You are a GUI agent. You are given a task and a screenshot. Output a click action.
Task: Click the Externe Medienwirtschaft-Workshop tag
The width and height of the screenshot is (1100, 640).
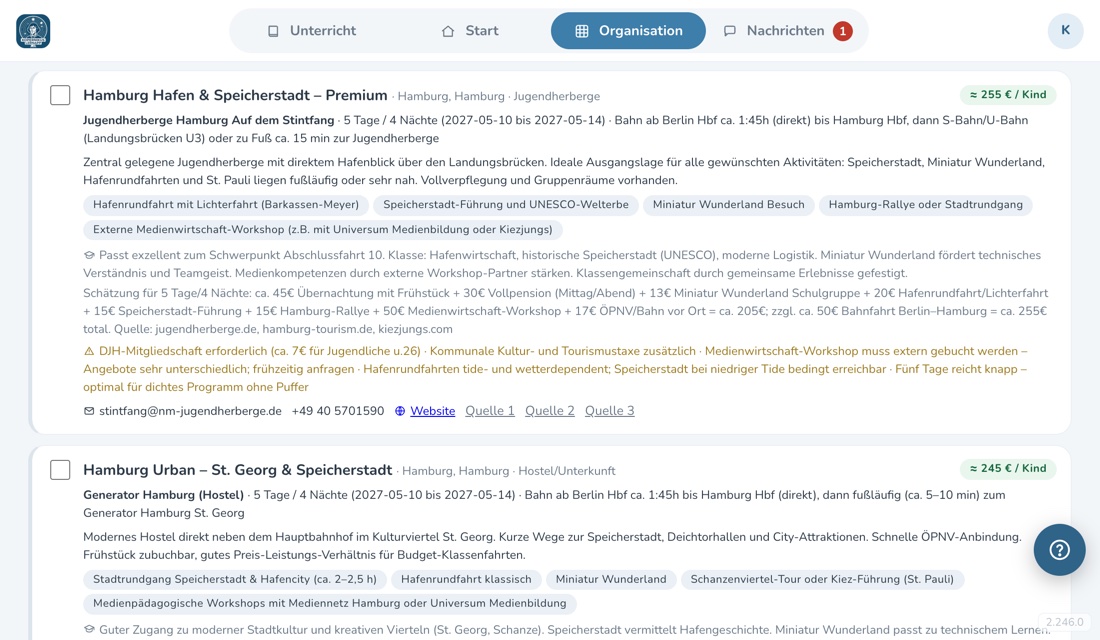(x=323, y=229)
